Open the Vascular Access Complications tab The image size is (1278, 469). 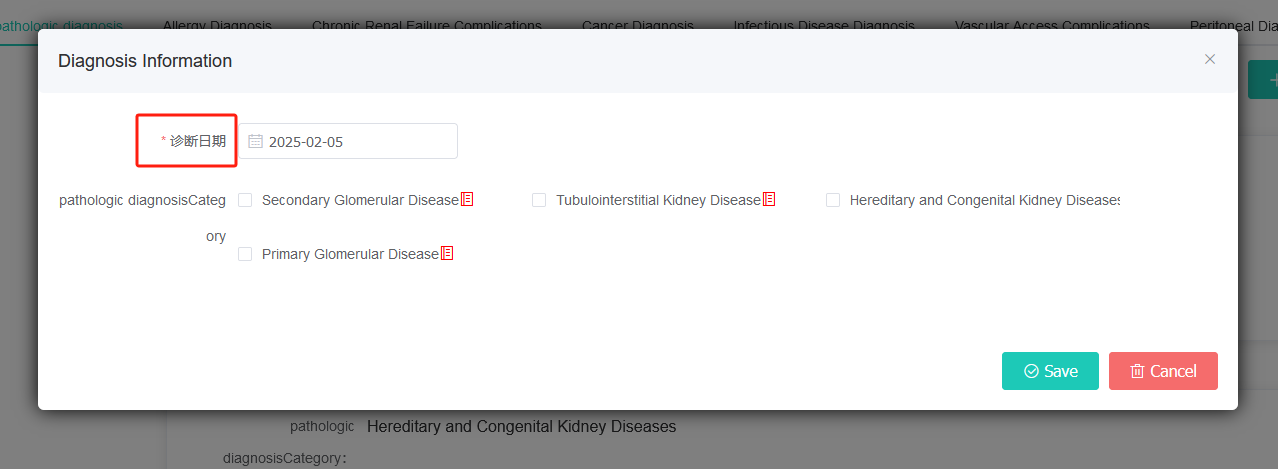tap(1052, 25)
